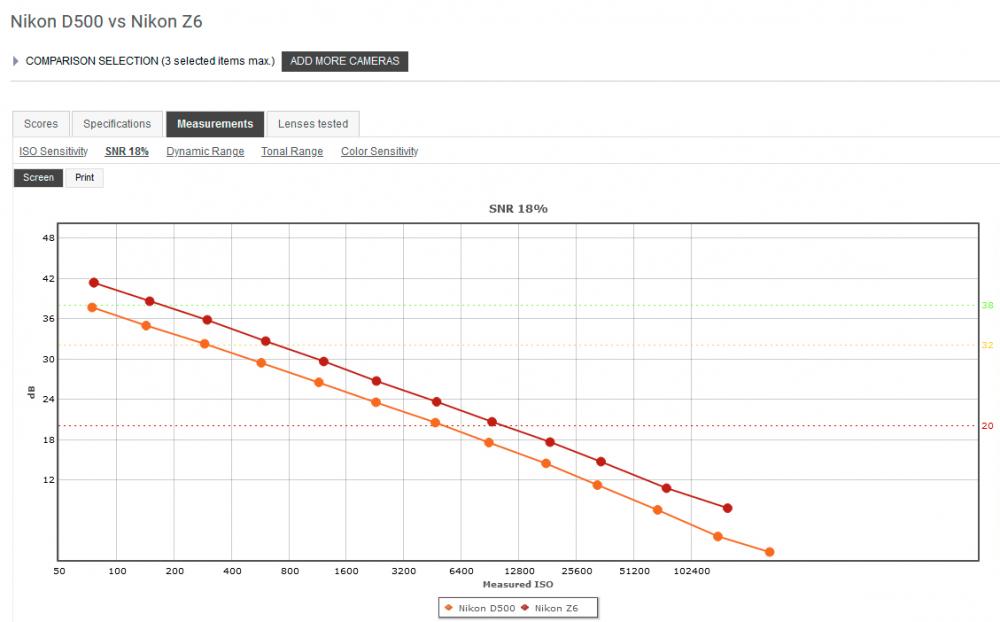Screen dimensions: 1000x622
Task: Click the 6400 ISO axis tick label
Action: [461, 571]
